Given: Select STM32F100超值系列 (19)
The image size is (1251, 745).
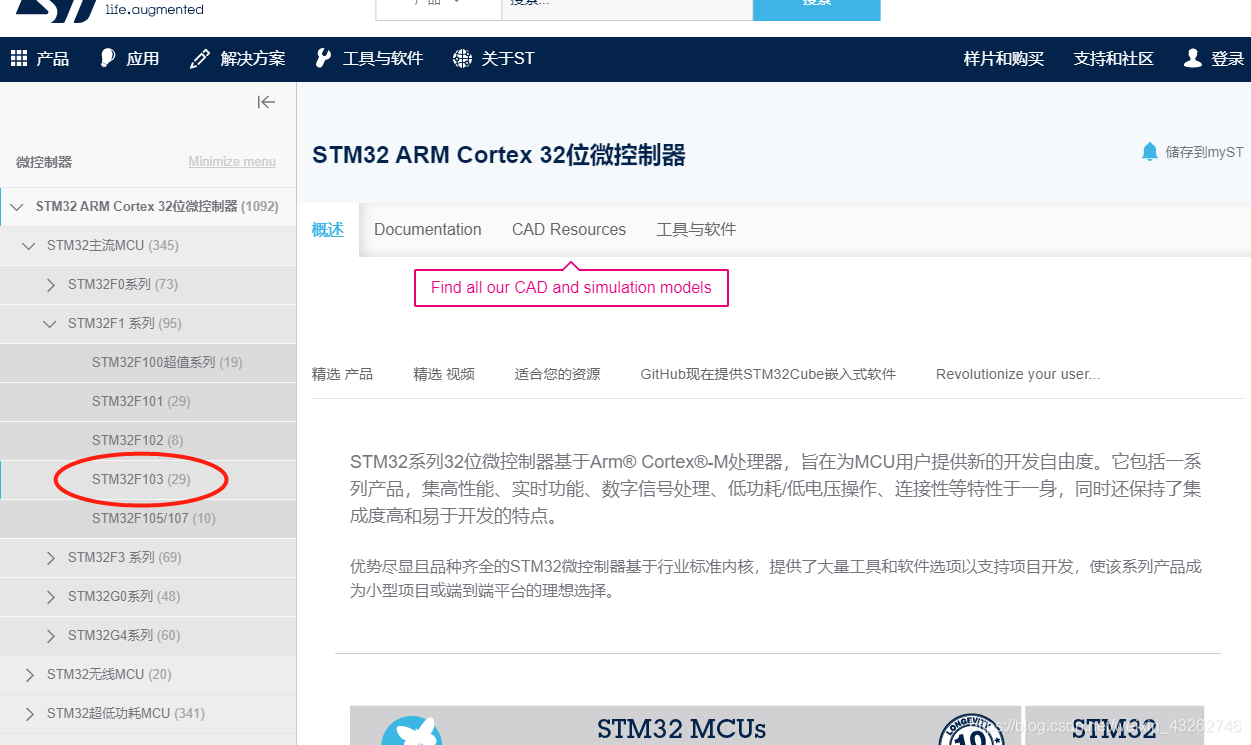Looking at the screenshot, I should coord(167,363).
